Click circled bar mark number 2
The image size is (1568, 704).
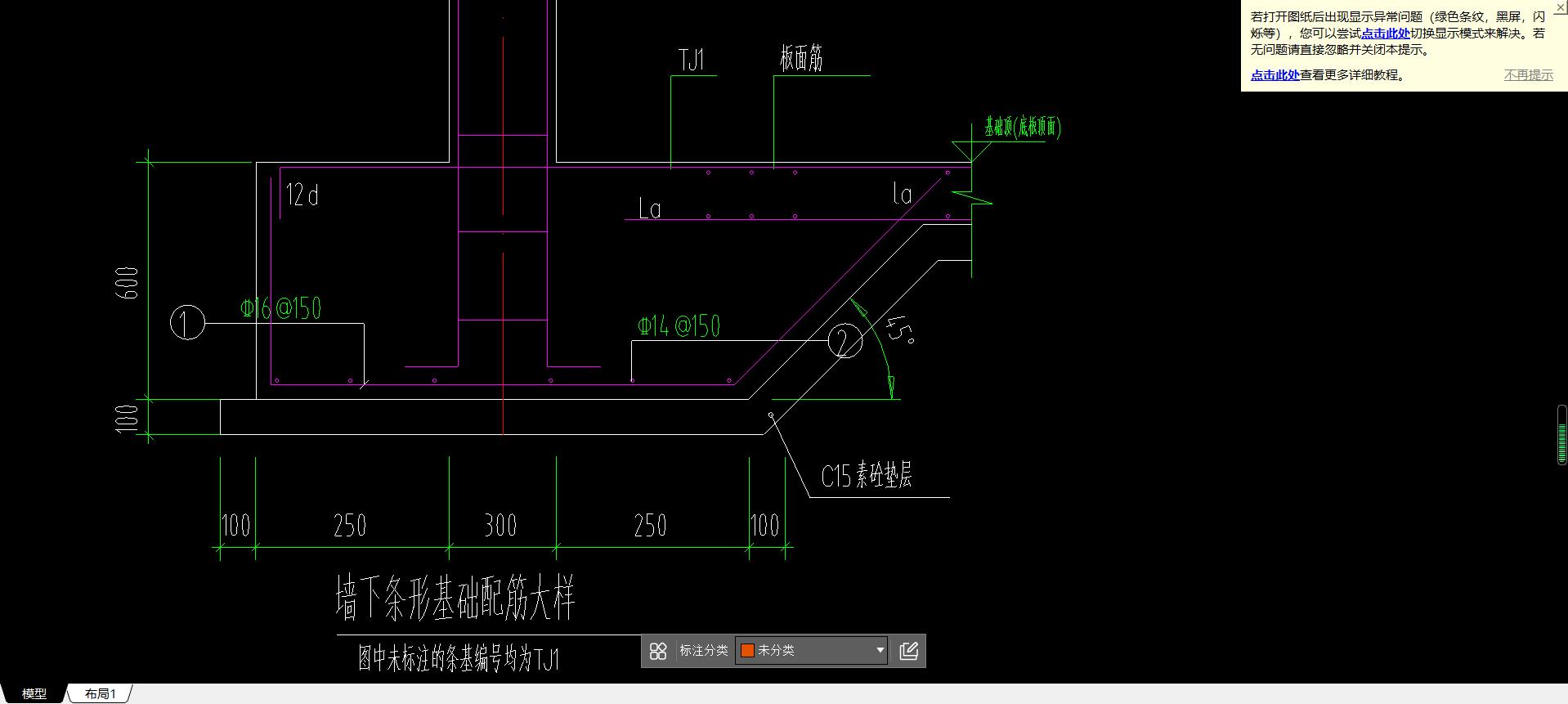(844, 340)
